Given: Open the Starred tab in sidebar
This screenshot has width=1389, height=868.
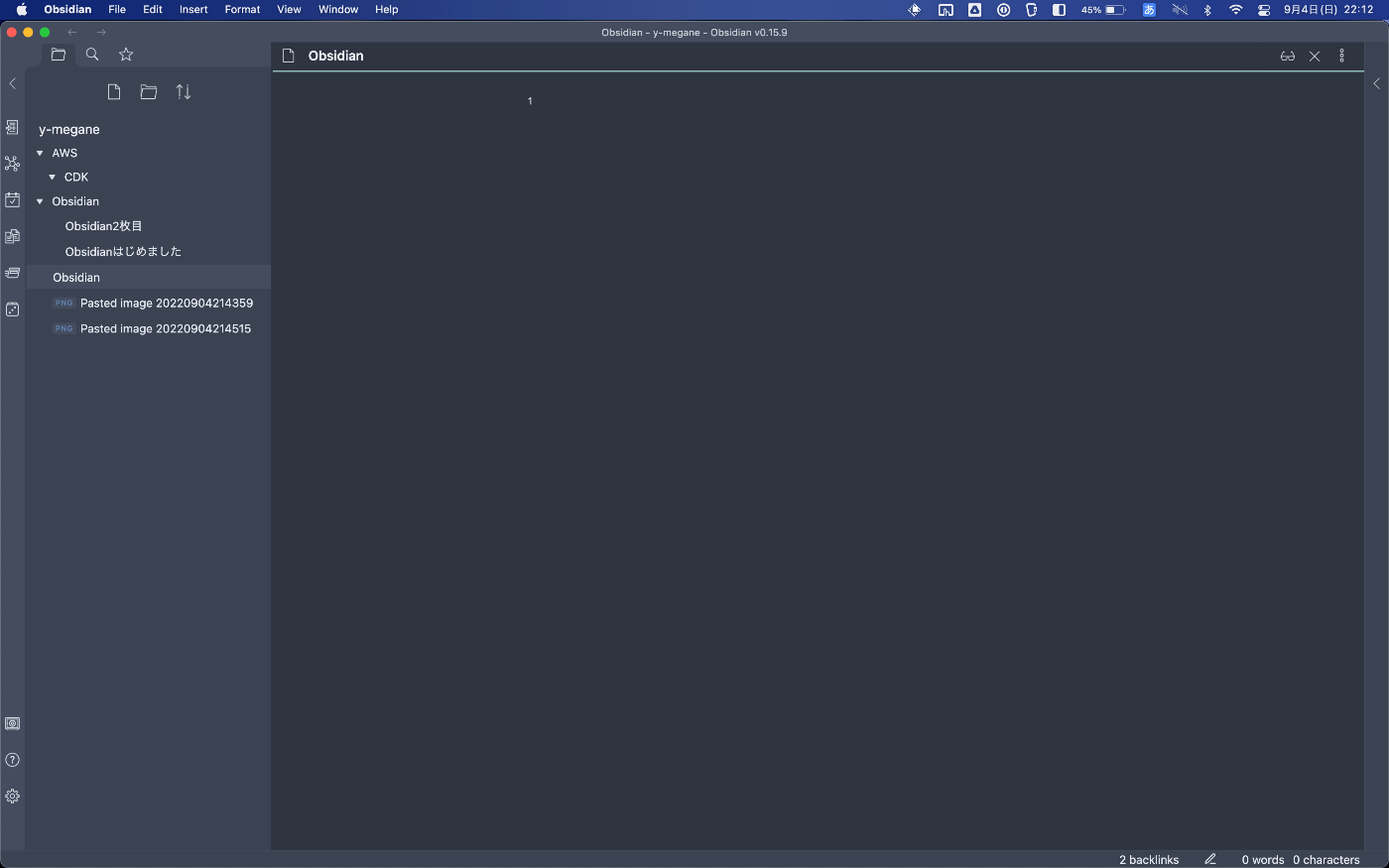Looking at the screenshot, I should point(126,55).
